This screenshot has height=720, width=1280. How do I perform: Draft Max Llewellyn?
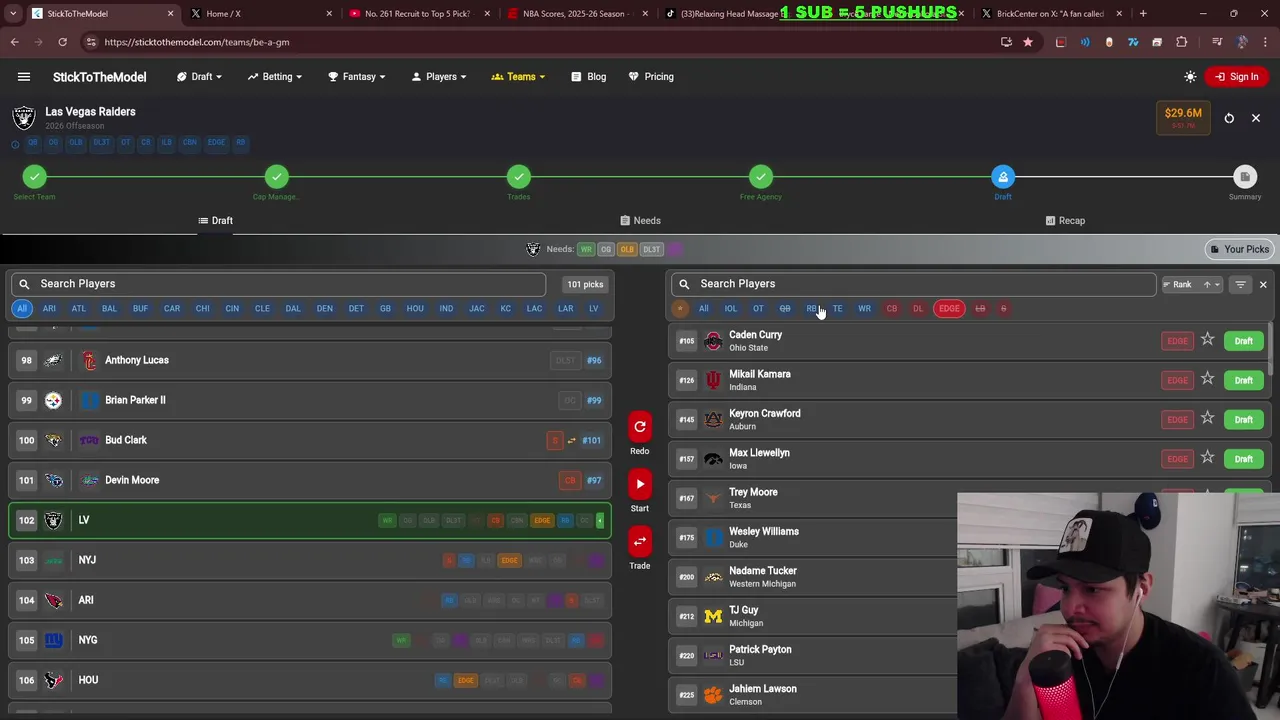tap(1243, 459)
